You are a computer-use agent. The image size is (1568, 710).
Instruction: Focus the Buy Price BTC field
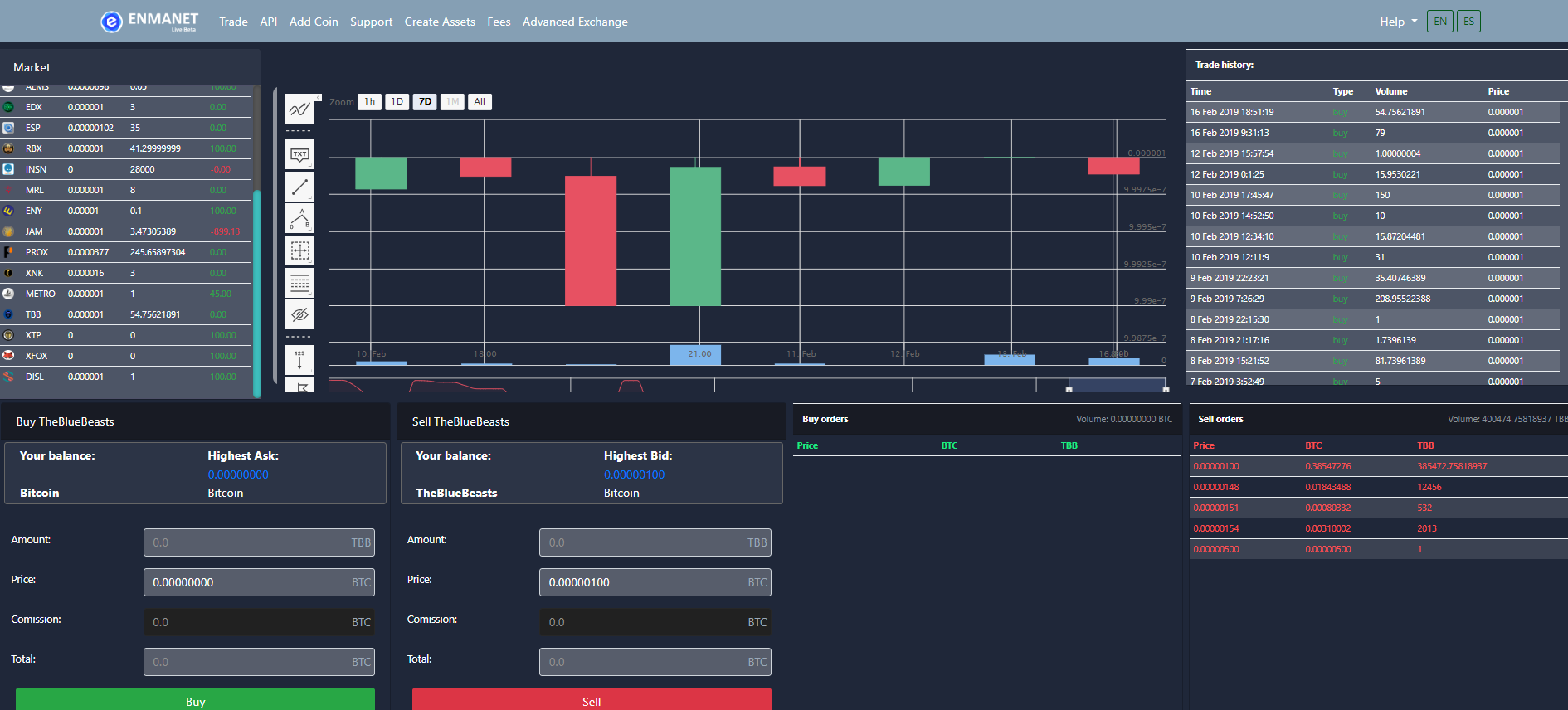(259, 582)
